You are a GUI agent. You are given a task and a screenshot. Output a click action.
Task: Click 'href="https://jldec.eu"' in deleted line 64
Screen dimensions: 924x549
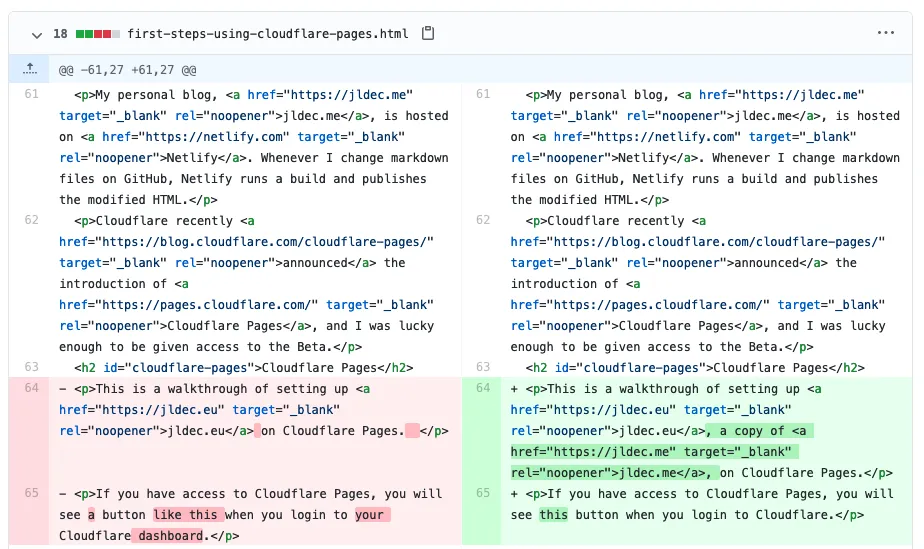(142, 410)
